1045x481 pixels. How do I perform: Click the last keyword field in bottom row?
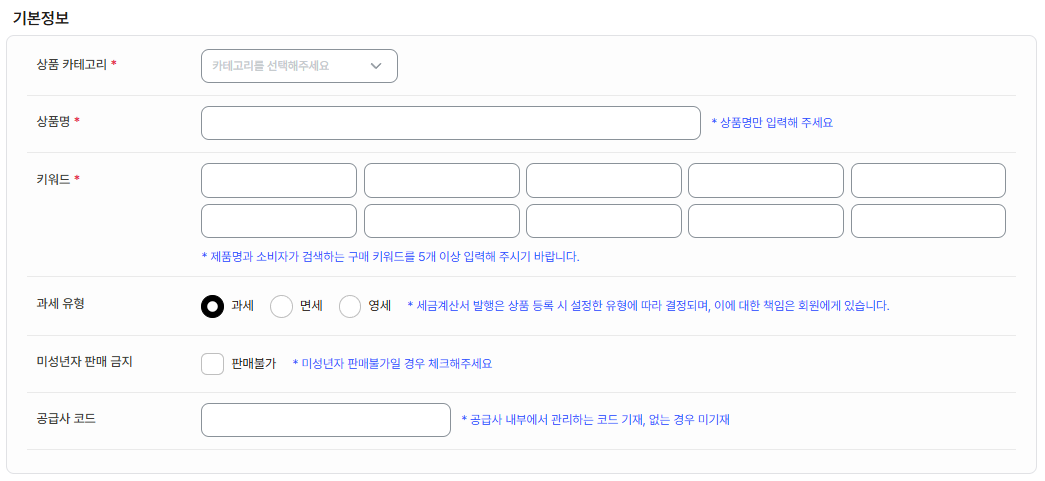(928, 221)
